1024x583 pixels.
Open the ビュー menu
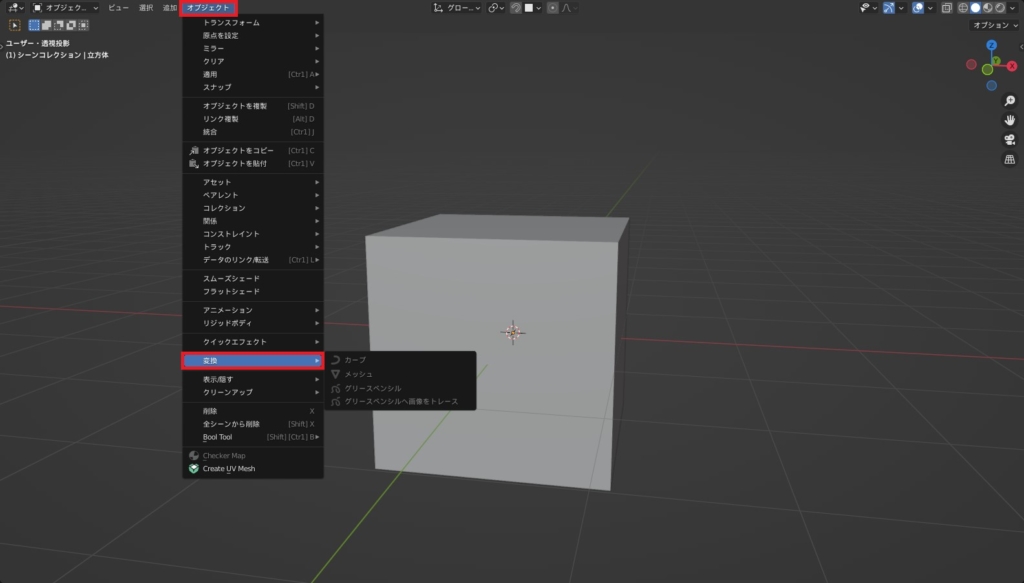[x=119, y=8]
